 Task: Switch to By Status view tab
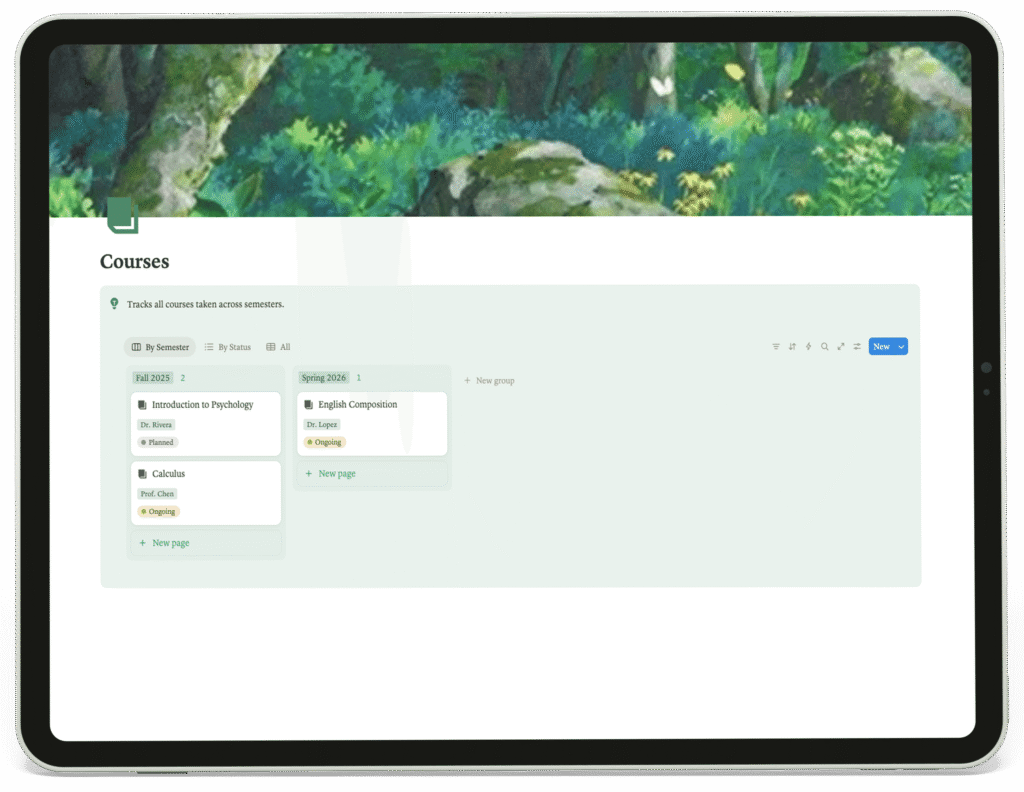(227, 347)
